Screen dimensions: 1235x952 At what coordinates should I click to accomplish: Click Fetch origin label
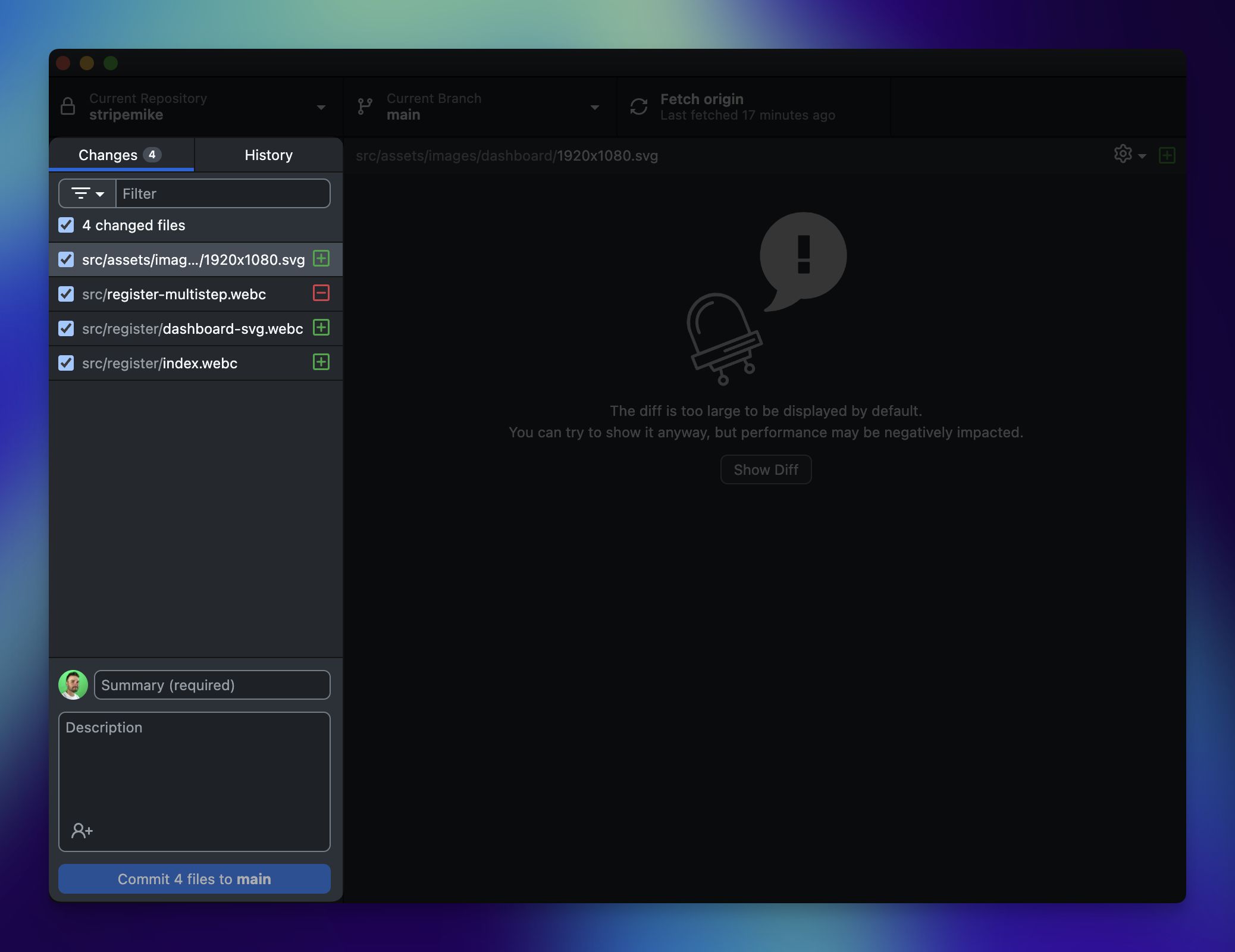tap(702, 99)
